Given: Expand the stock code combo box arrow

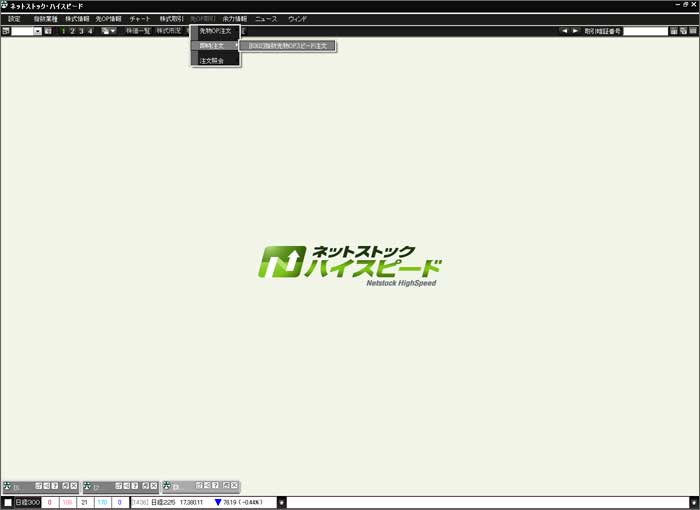Looking at the screenshot, I should point(38,31).
